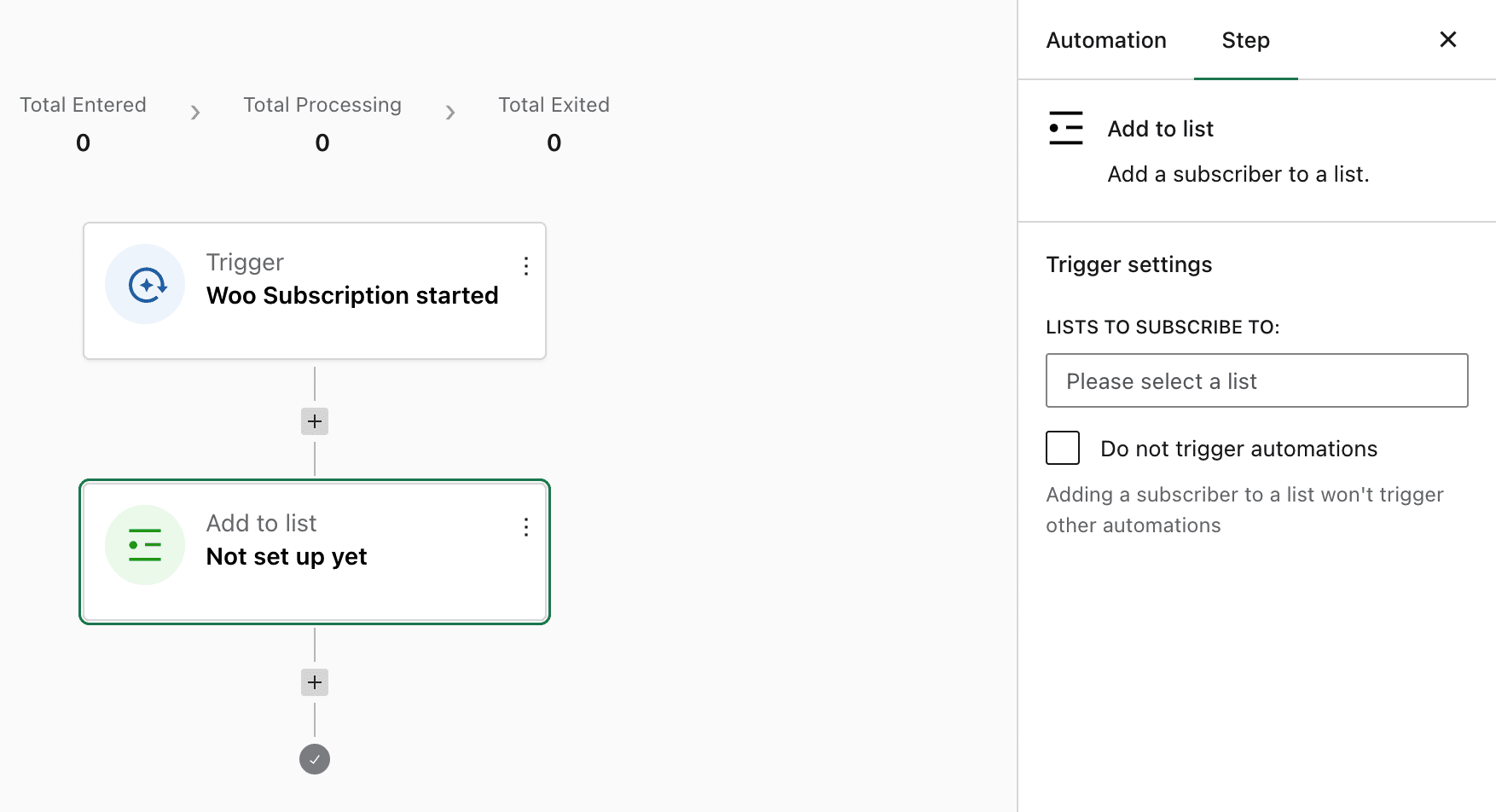Viewport: 1496px width, 812px height.
Task: Click the Total Exited statistic
Action: (554, 123)
